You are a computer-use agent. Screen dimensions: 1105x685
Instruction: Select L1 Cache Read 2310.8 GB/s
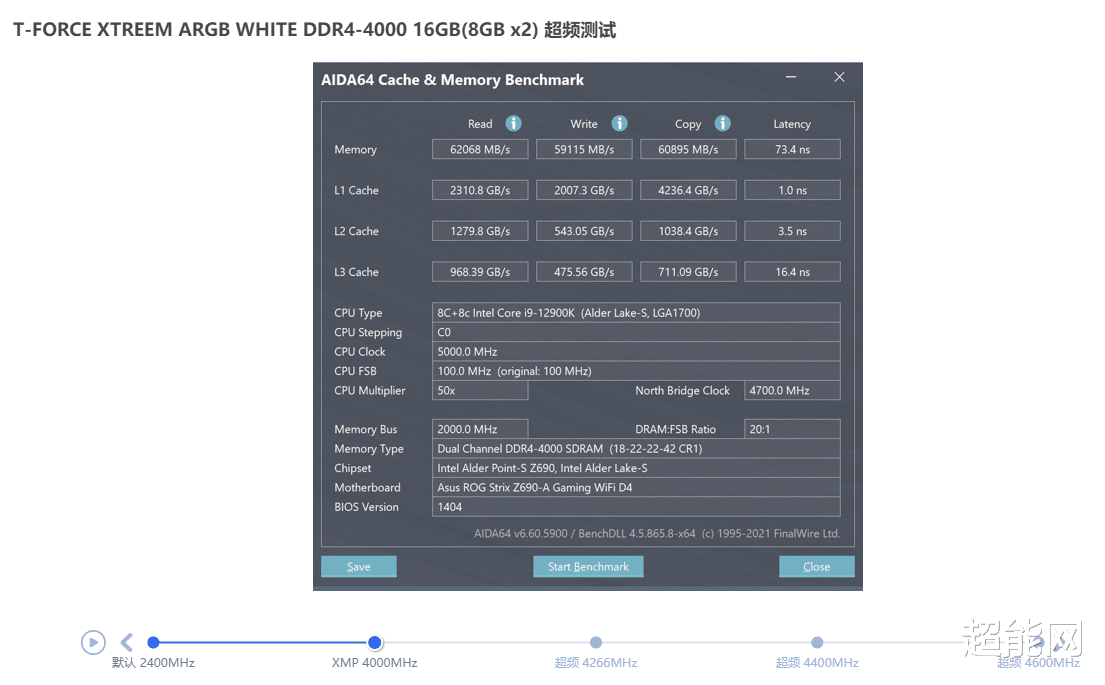point(480,190)
